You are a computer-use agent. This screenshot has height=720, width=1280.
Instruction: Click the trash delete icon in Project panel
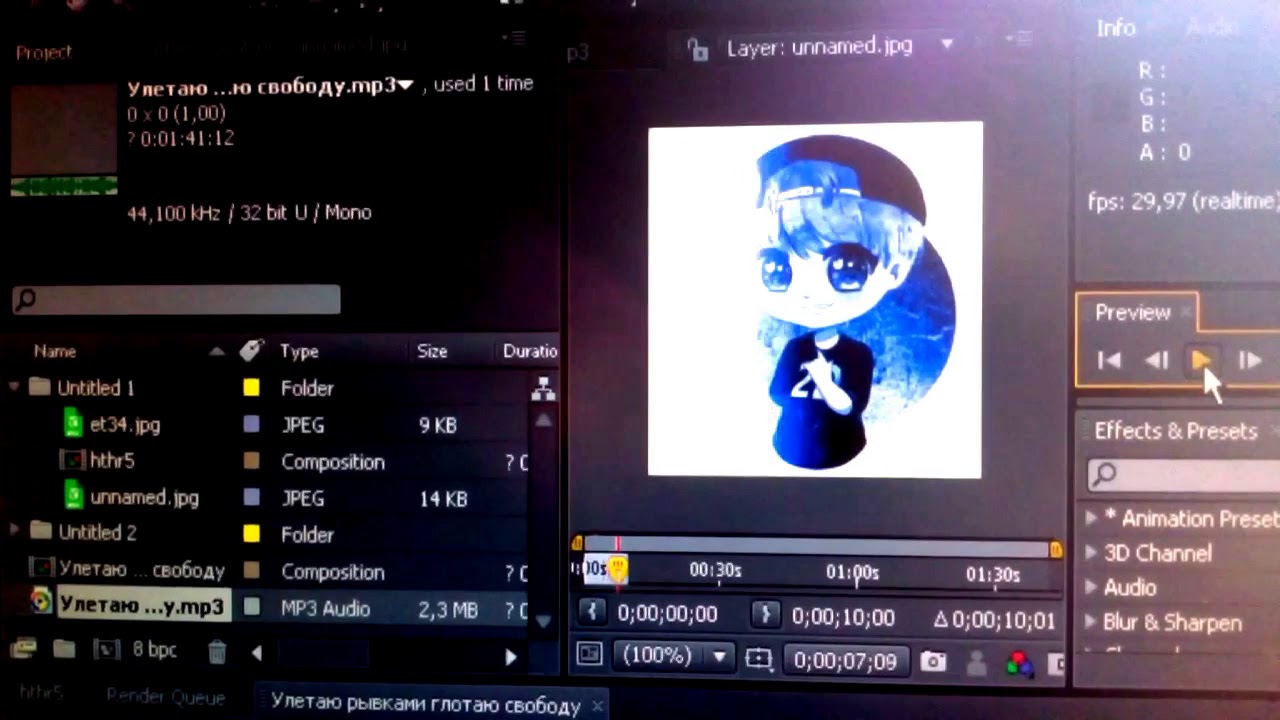point(217,652)
